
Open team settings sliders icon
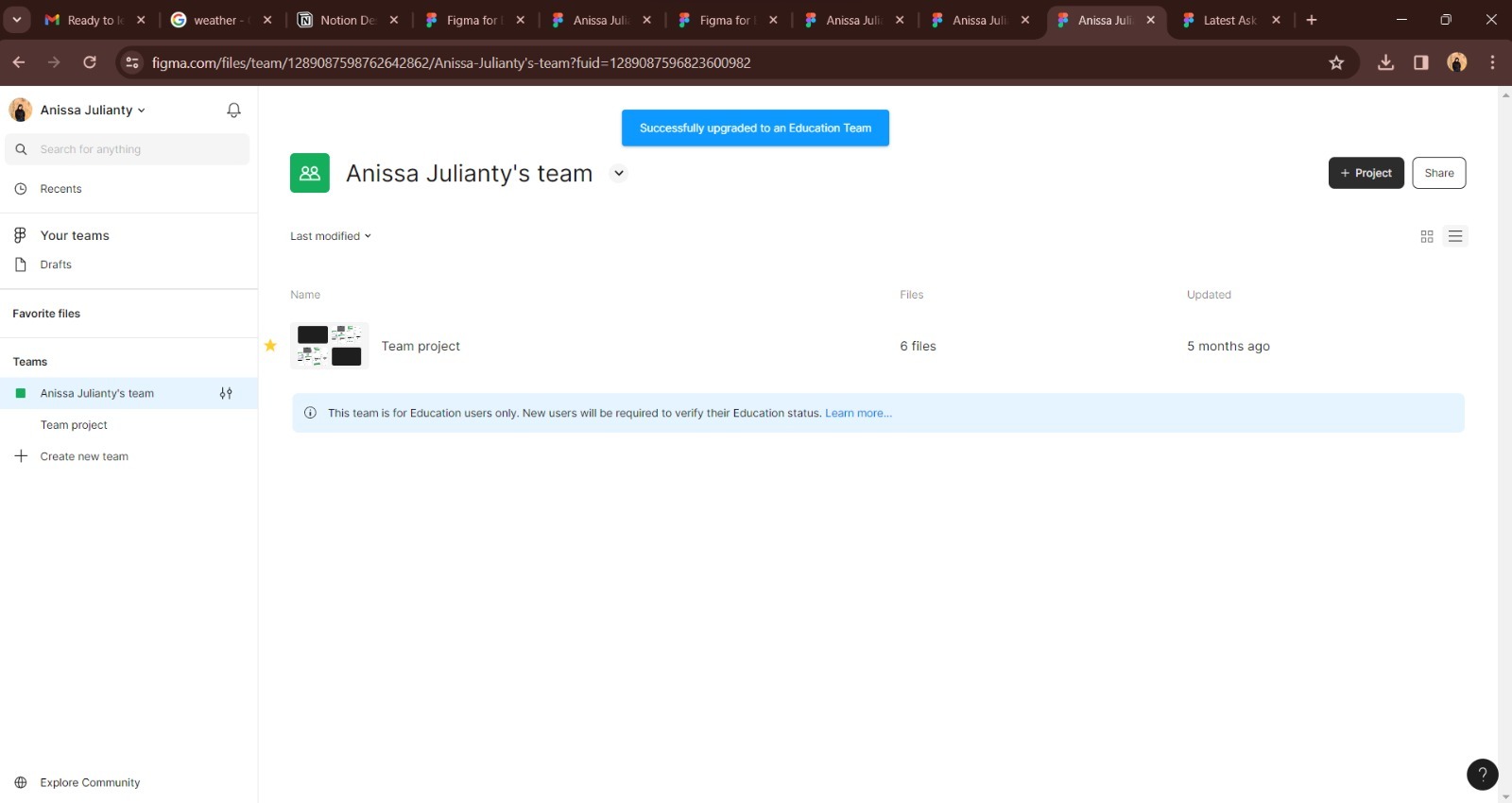pos(226,393)
